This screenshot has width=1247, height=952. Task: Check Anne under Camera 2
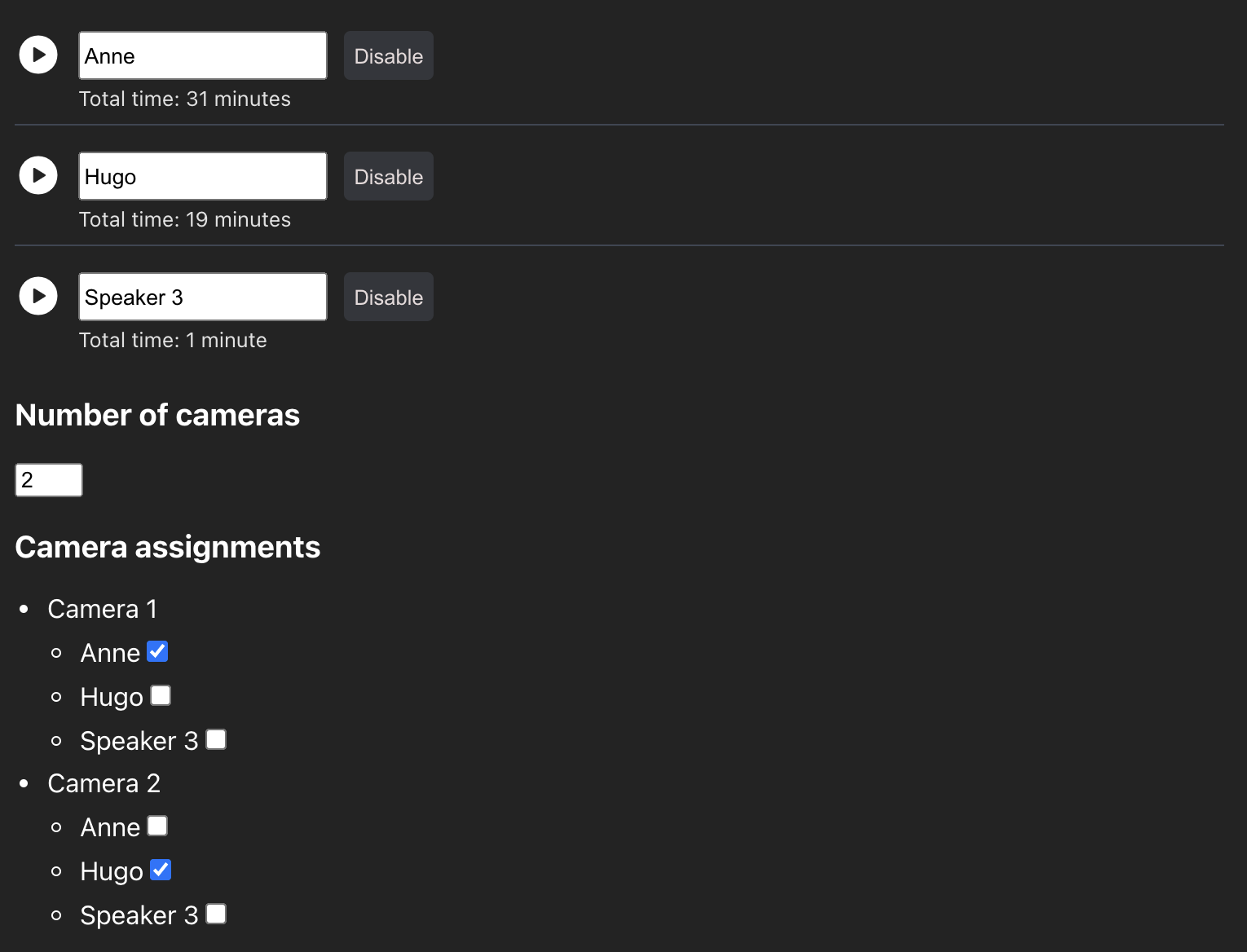[157, 825]
